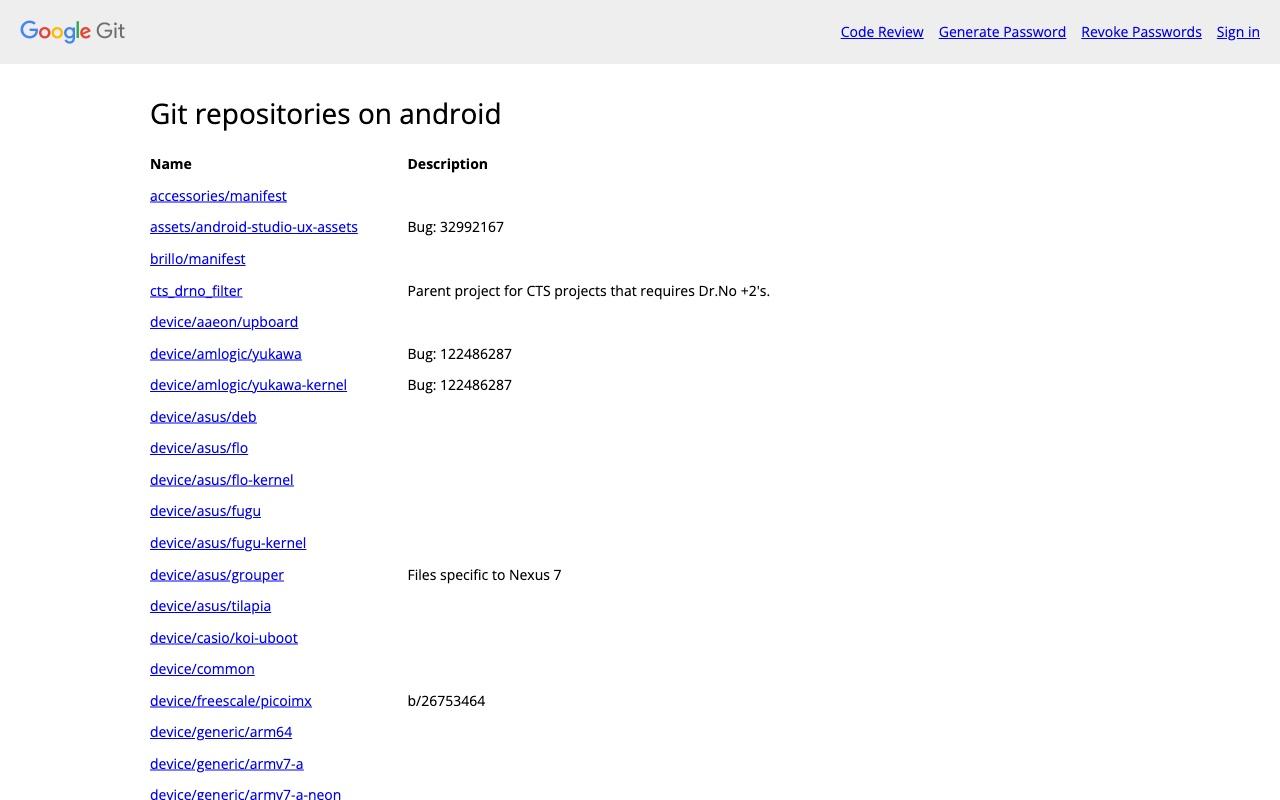The image size is (1280, 800).
Task: Click the Google Git logo
Action: [x=72, y=31]
